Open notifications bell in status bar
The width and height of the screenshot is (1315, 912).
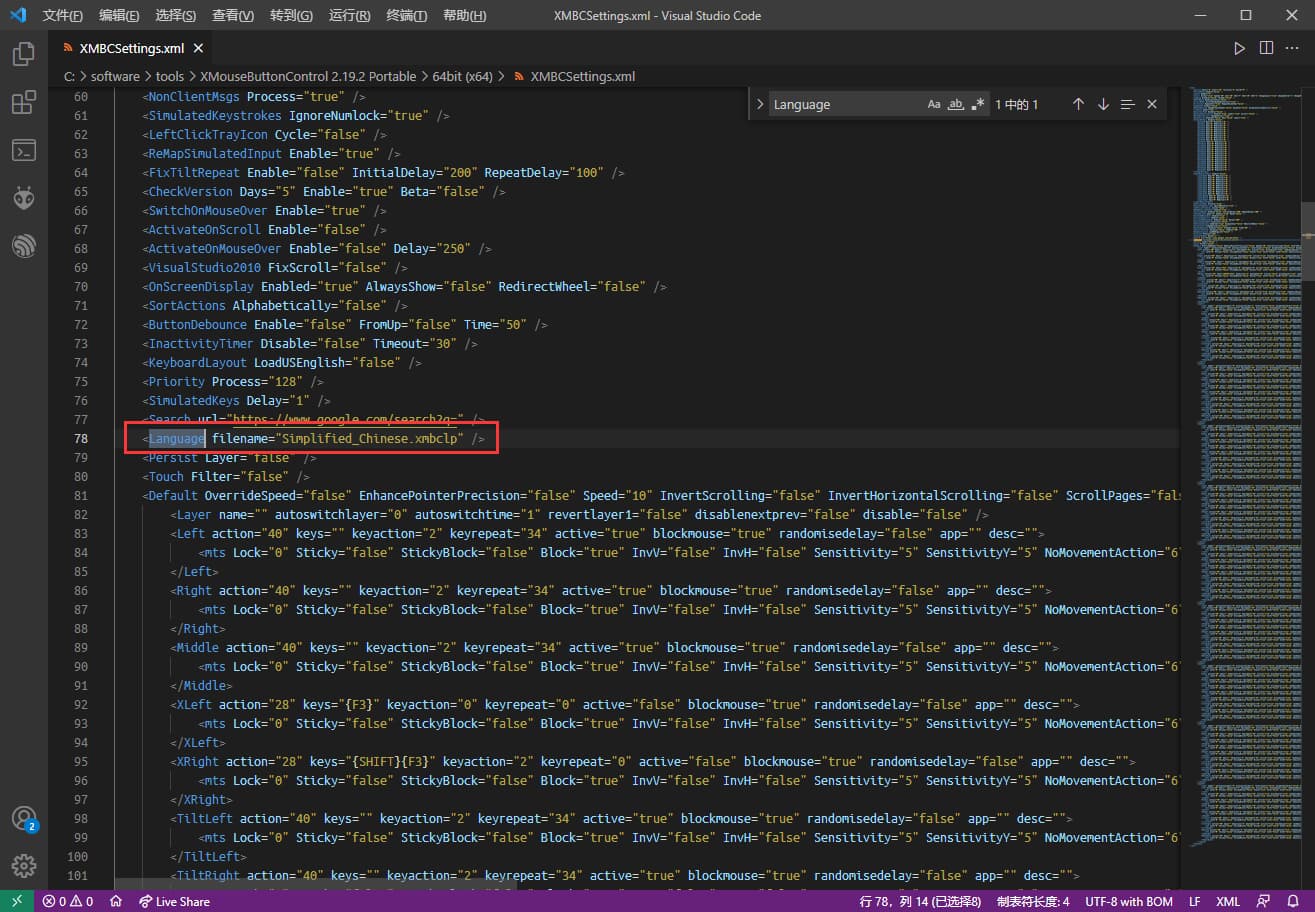(1291, 901)
